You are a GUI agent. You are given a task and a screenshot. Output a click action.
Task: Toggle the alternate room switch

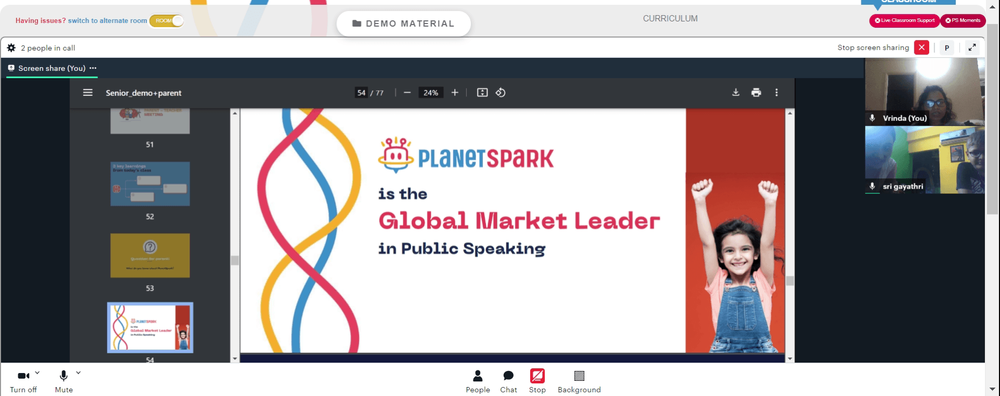point(166,21)
